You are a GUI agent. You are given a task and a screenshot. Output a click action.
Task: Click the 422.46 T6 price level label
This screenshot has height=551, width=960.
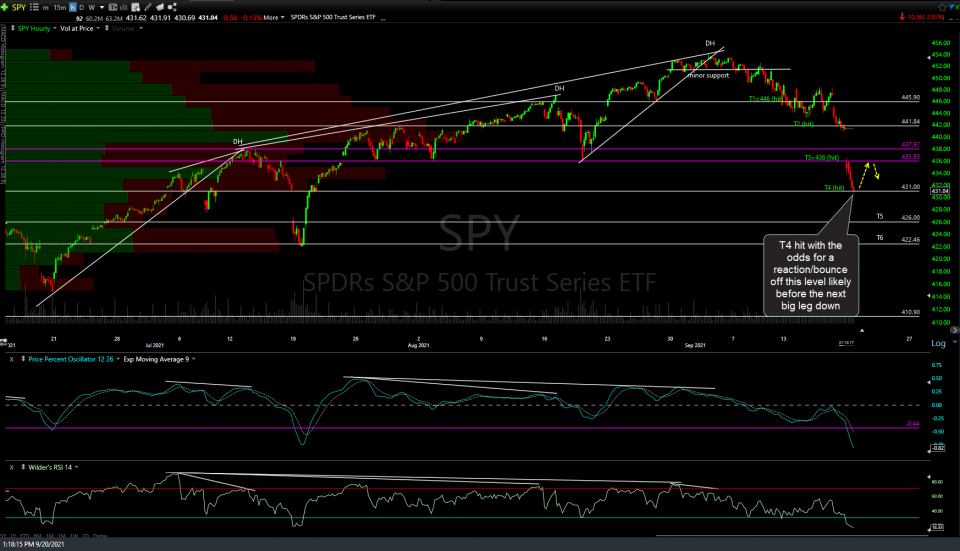(910, 239)
